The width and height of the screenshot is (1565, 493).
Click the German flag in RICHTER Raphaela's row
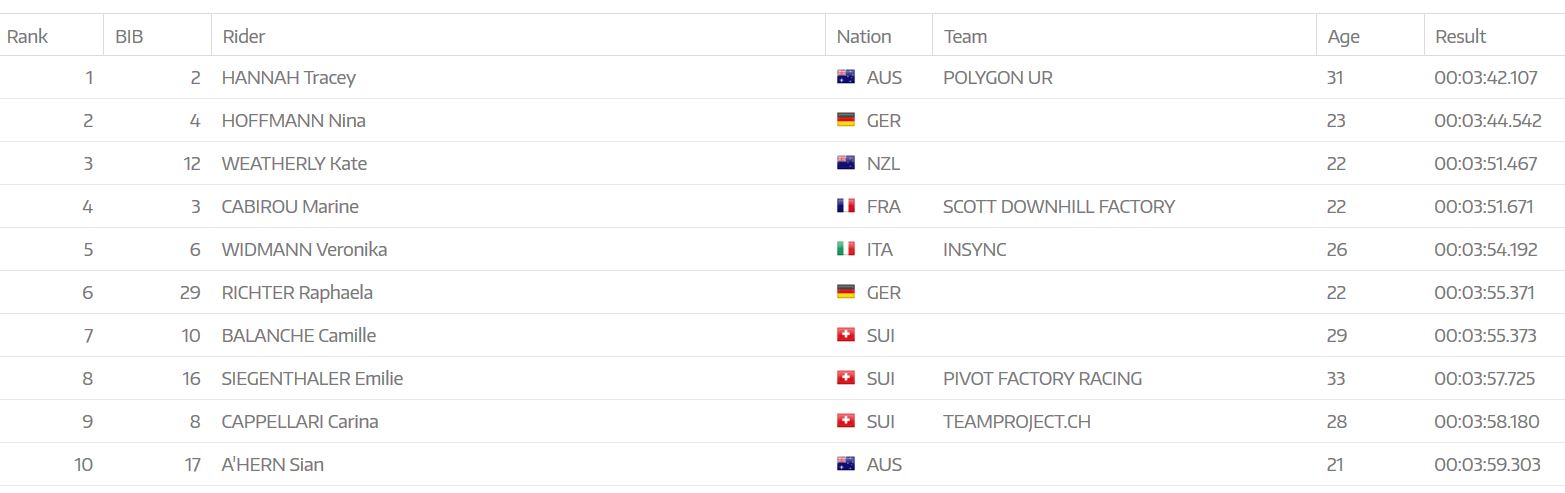(845, 292)
